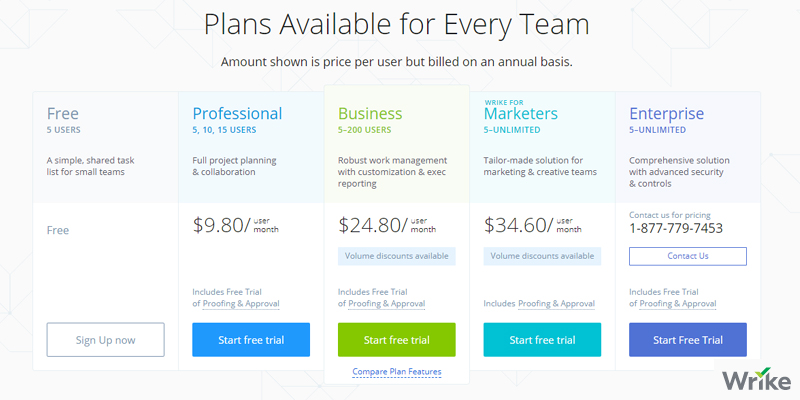Image resolution: width=800 pixels, height=400 pixels.
Task: Click Business plan Volume discounts available badge
Action: click(x=397, y=256)
